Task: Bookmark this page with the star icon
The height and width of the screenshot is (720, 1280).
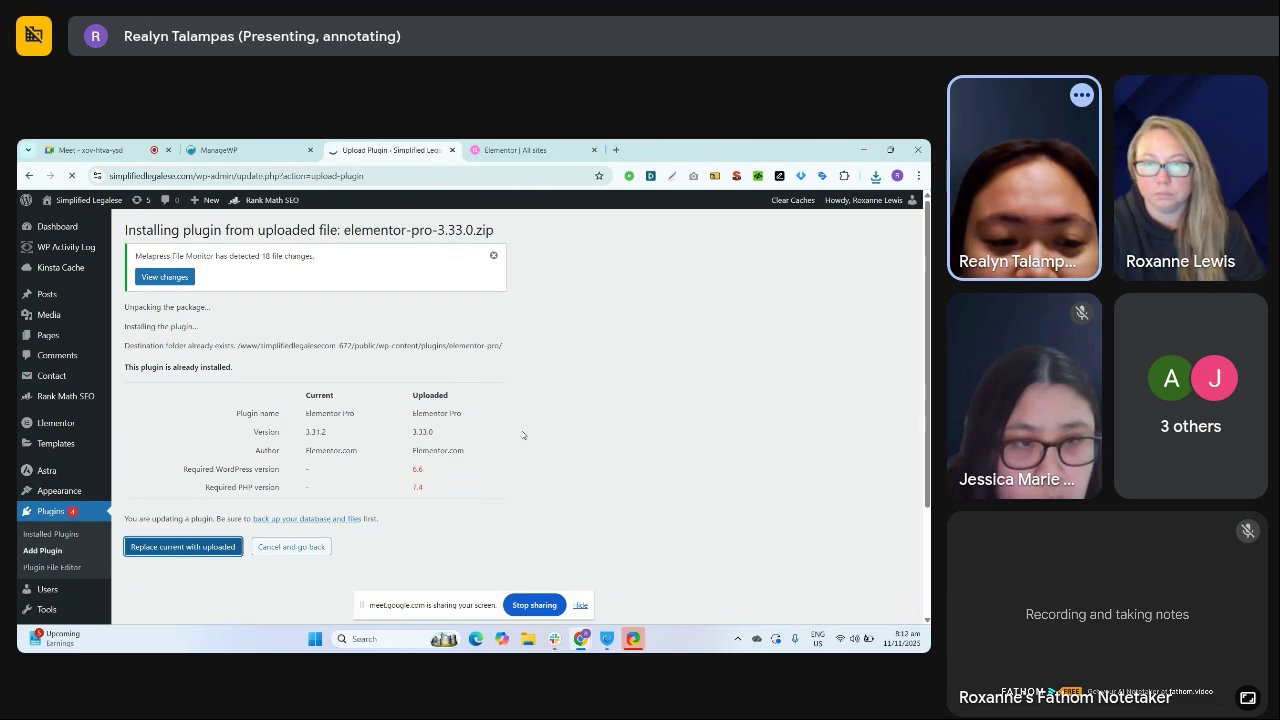Action: [x=599, y=176]
